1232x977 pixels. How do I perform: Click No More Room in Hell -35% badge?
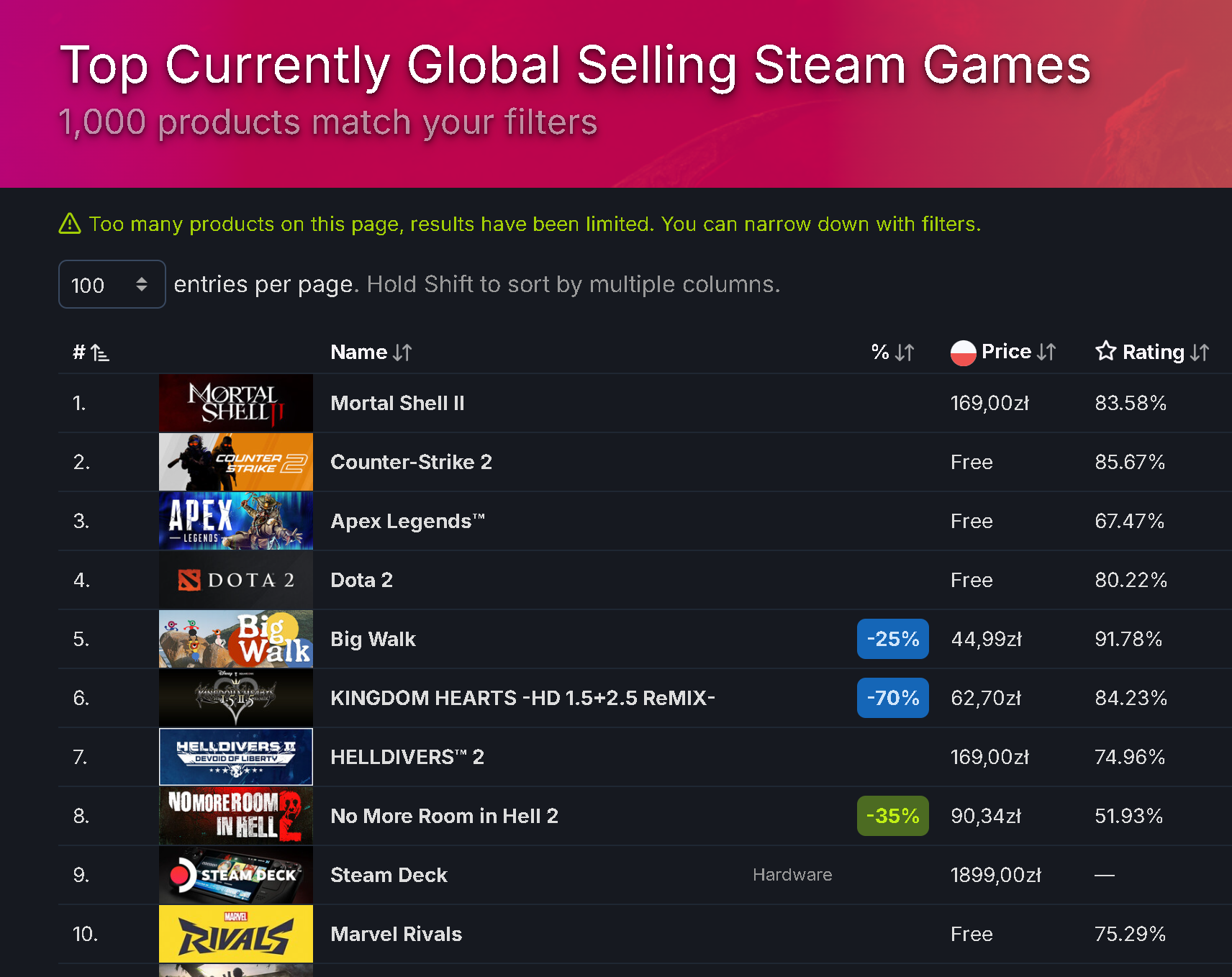click(892, 816)
